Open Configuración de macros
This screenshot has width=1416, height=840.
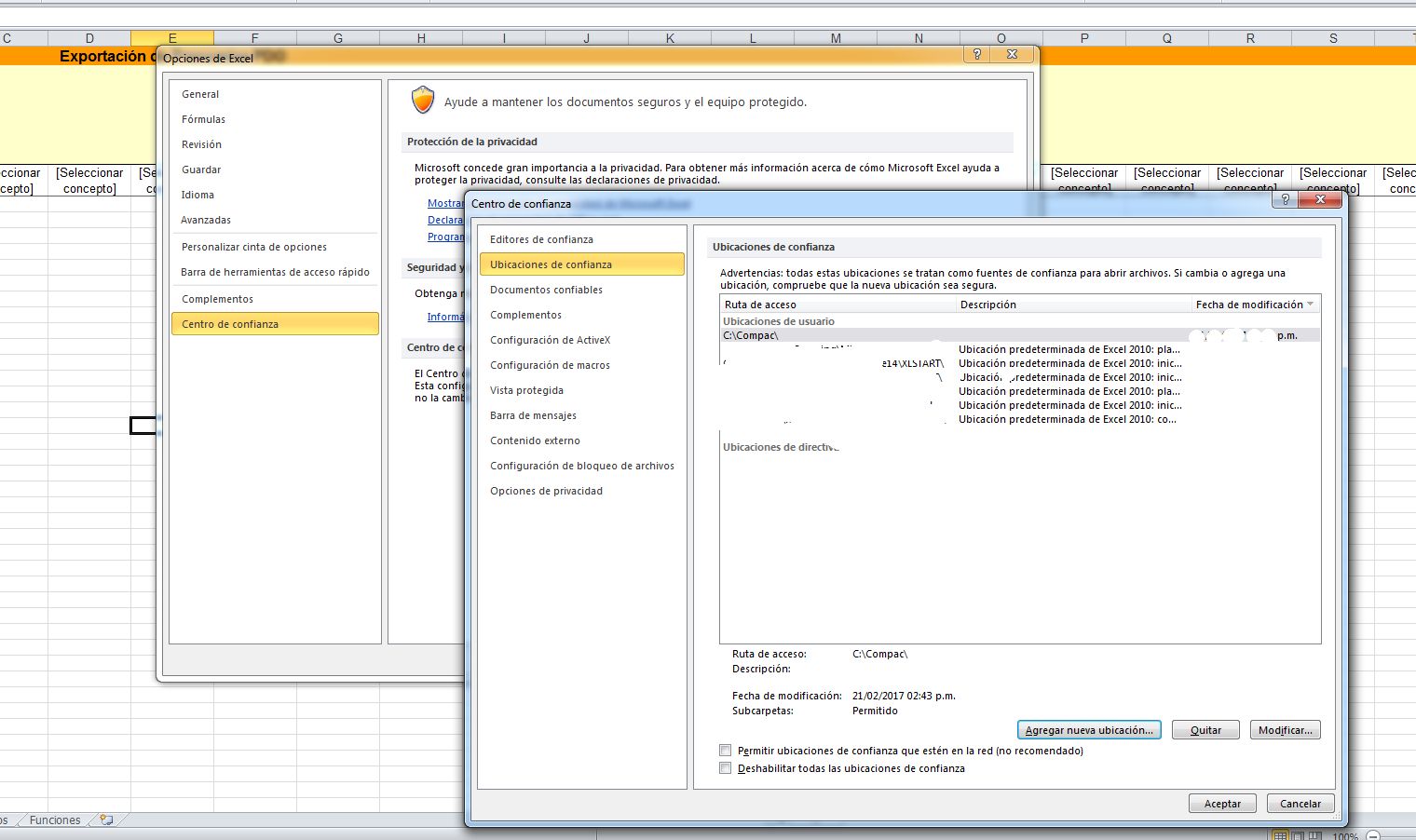pyautogui.click(x=582, y=365)
